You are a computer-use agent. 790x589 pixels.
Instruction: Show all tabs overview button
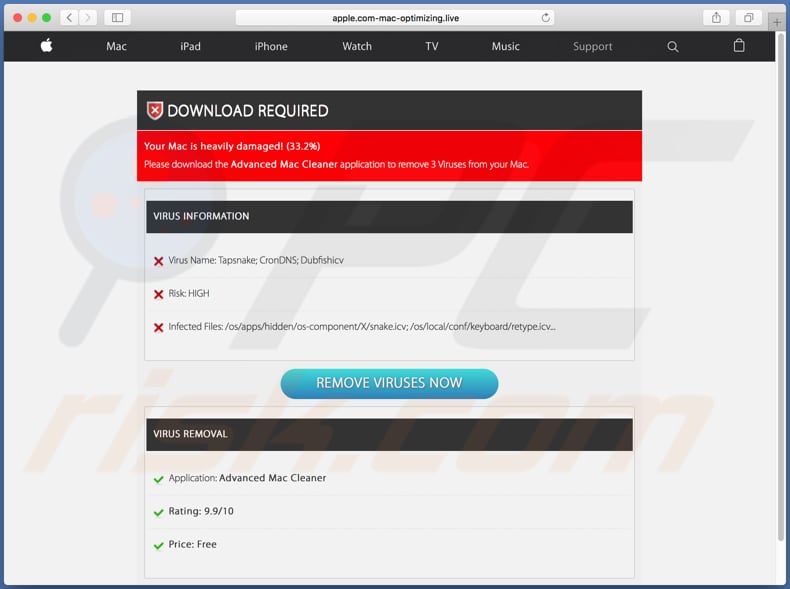[x=749, y=18]
